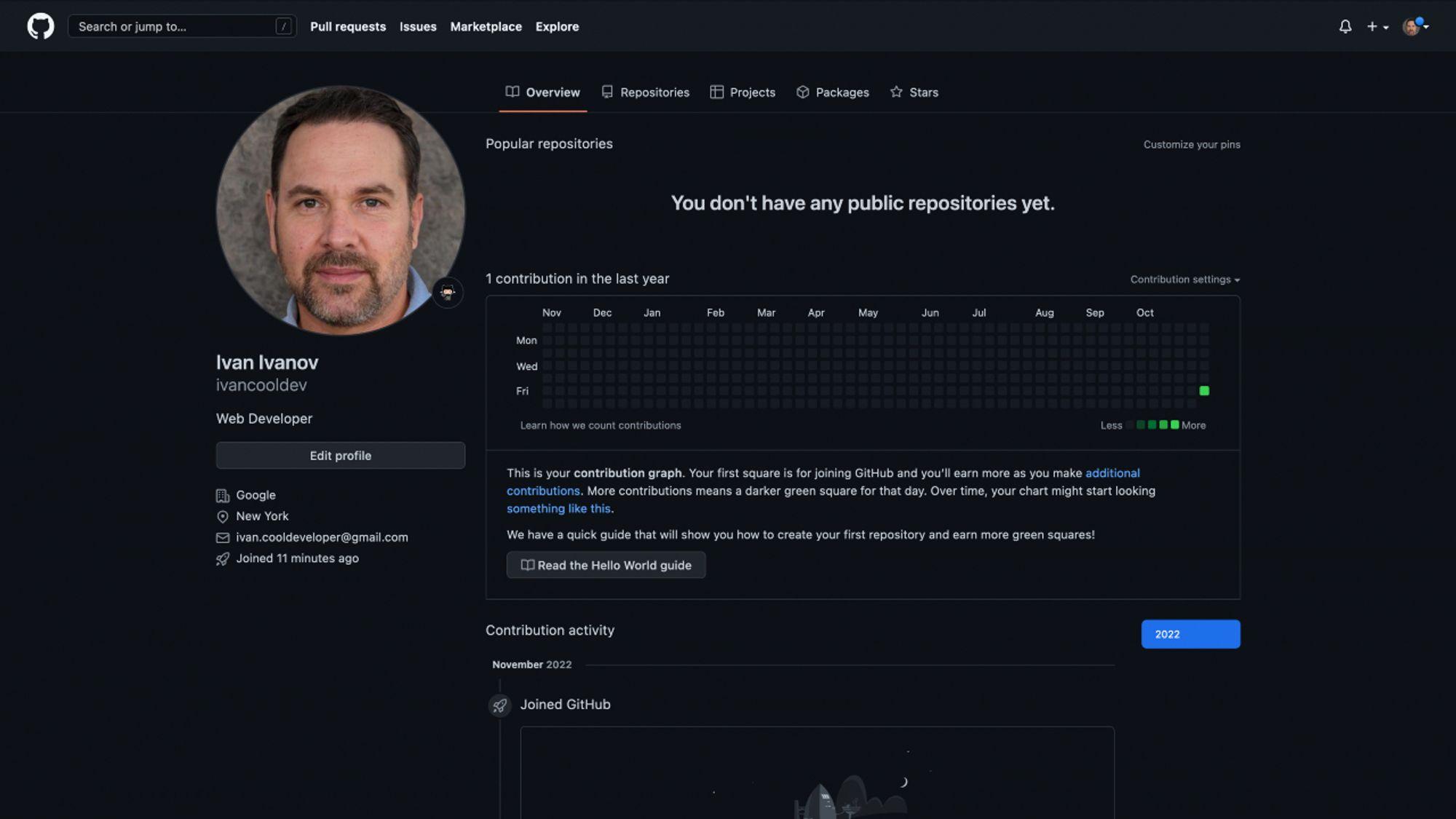Open Pull requests from navigation bar
Screen dimensions: 1456x819
tap(347, 27)
